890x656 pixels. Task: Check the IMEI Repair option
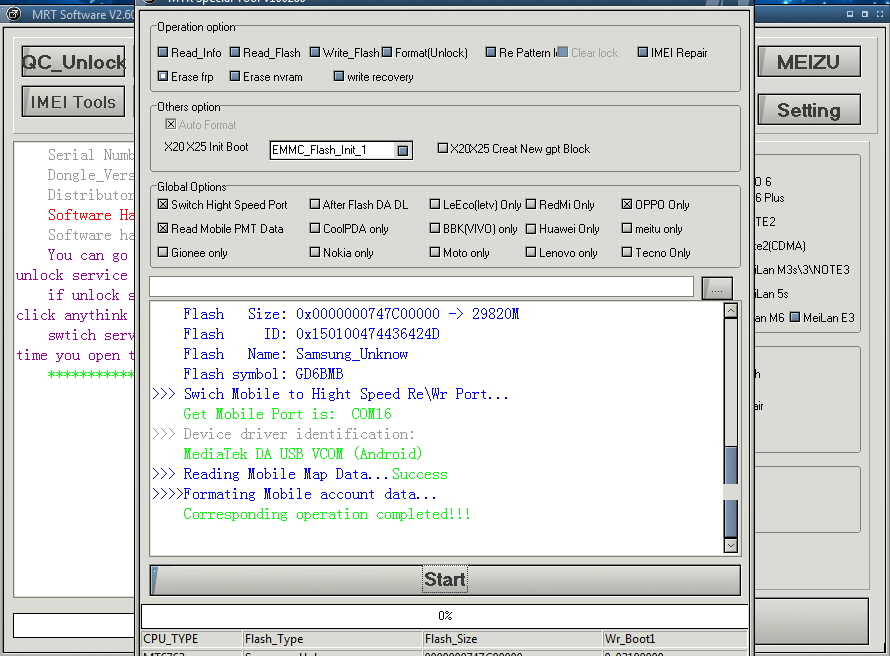click(x=643, y=52)
